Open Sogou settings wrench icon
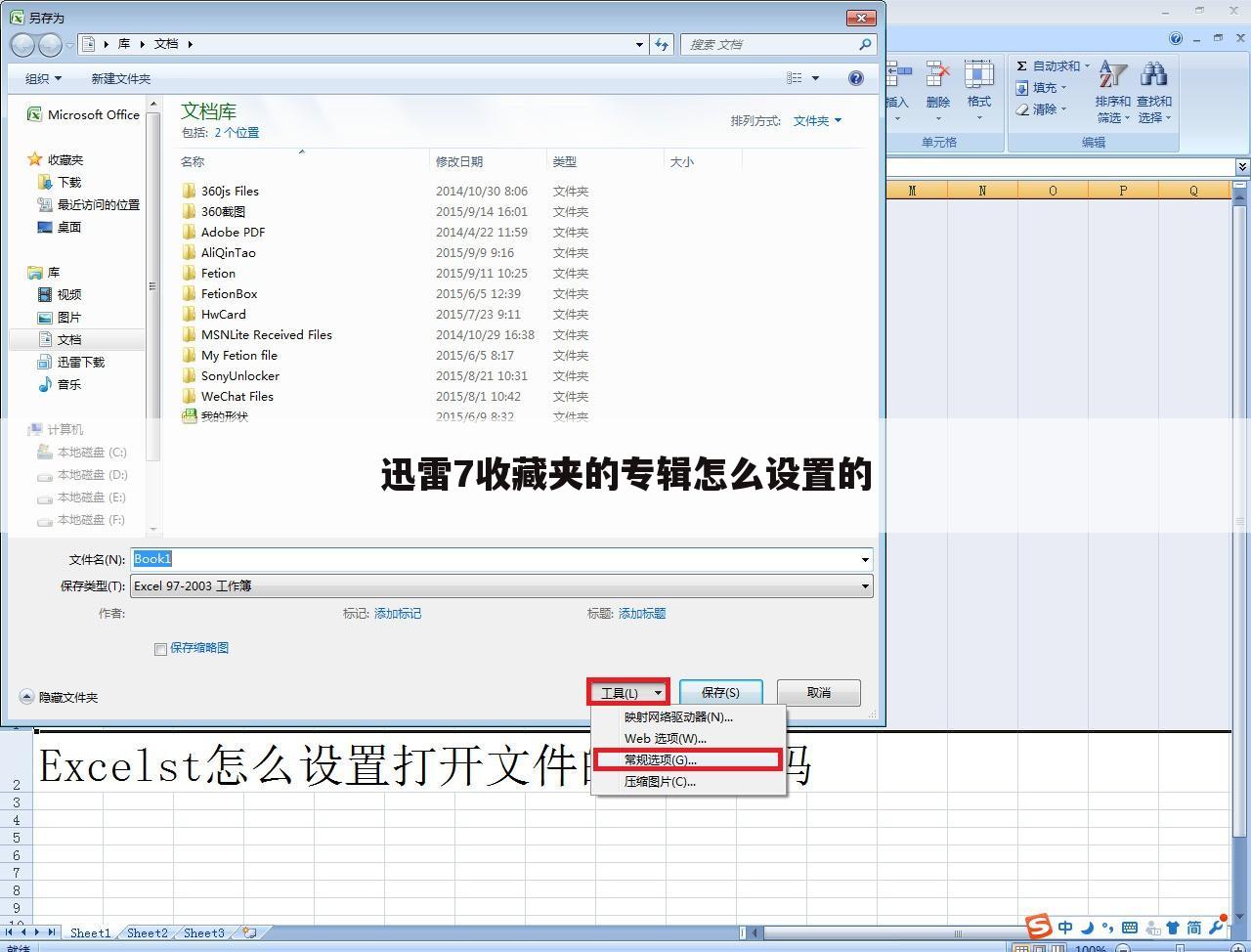Viewport: 1251px width, 952px height. coord(1217,928)
